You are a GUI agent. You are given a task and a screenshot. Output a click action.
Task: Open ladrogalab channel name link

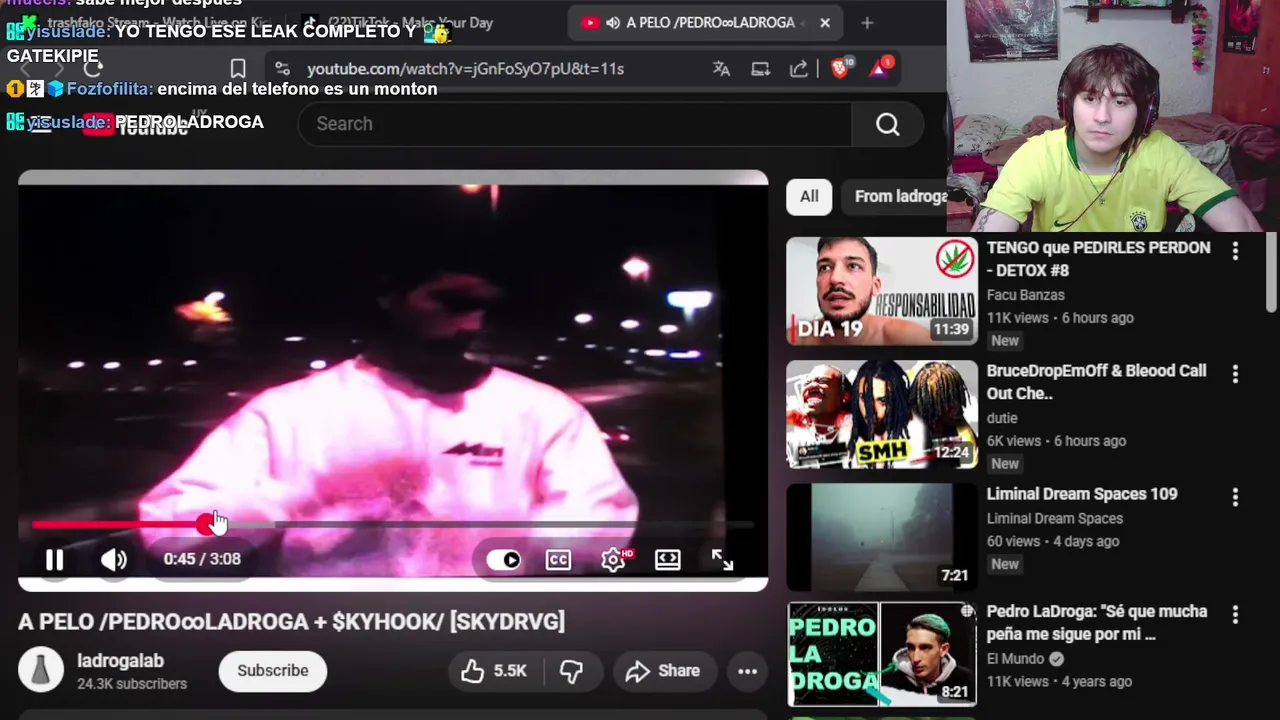pyautogui.click(x=120, y=661)
